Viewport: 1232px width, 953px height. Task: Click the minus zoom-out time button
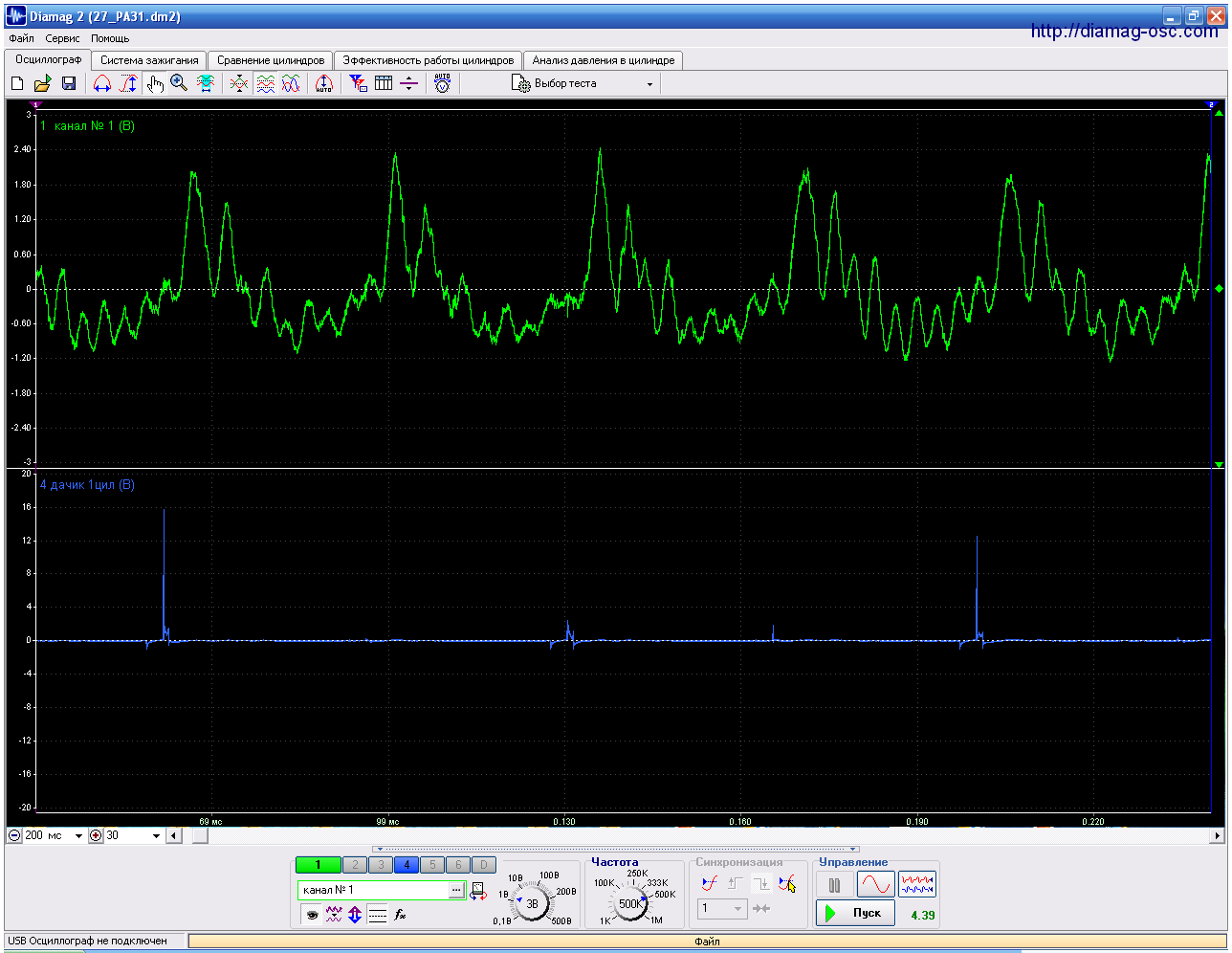14,835
